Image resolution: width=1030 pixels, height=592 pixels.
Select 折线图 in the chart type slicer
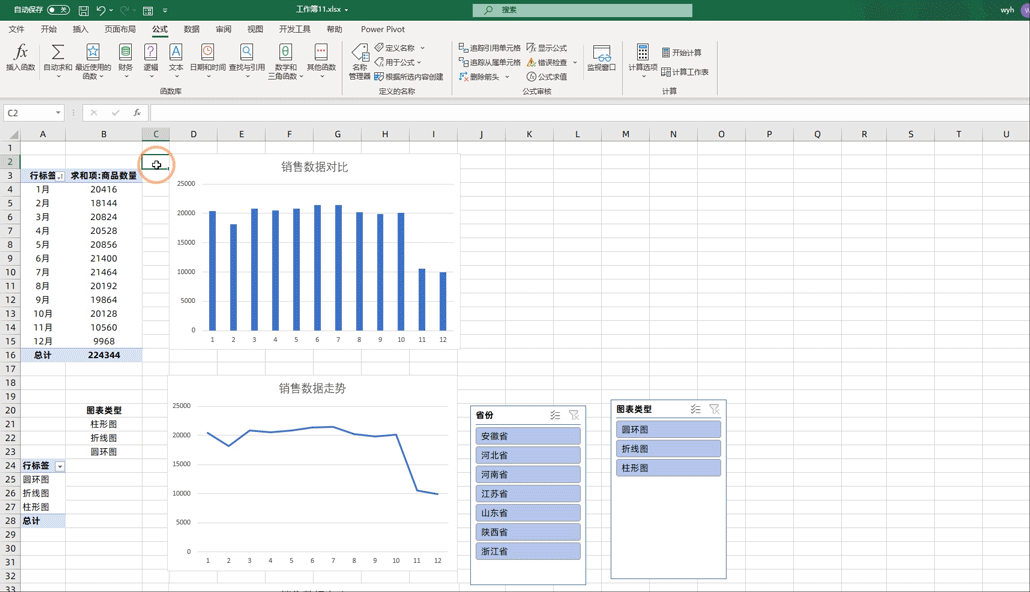click(668, 449)
